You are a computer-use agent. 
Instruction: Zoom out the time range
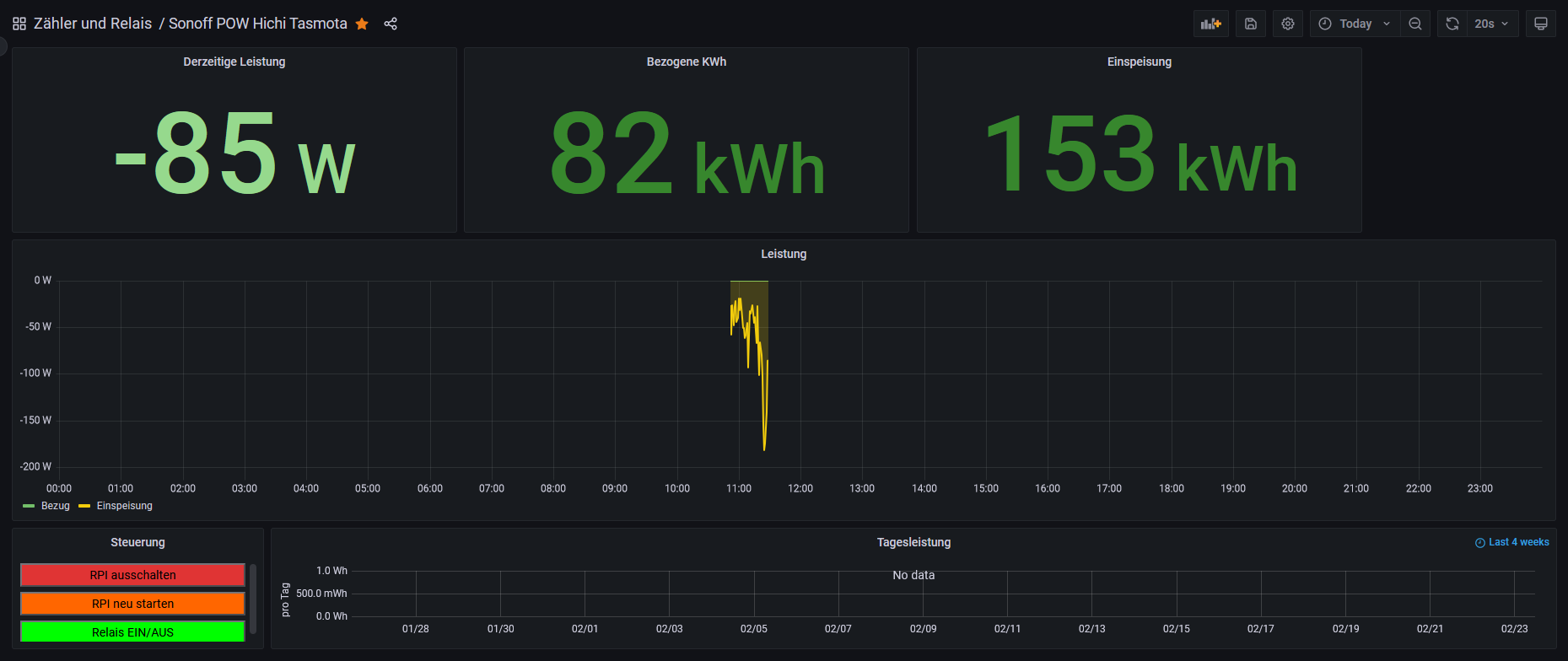point(1415,24)
